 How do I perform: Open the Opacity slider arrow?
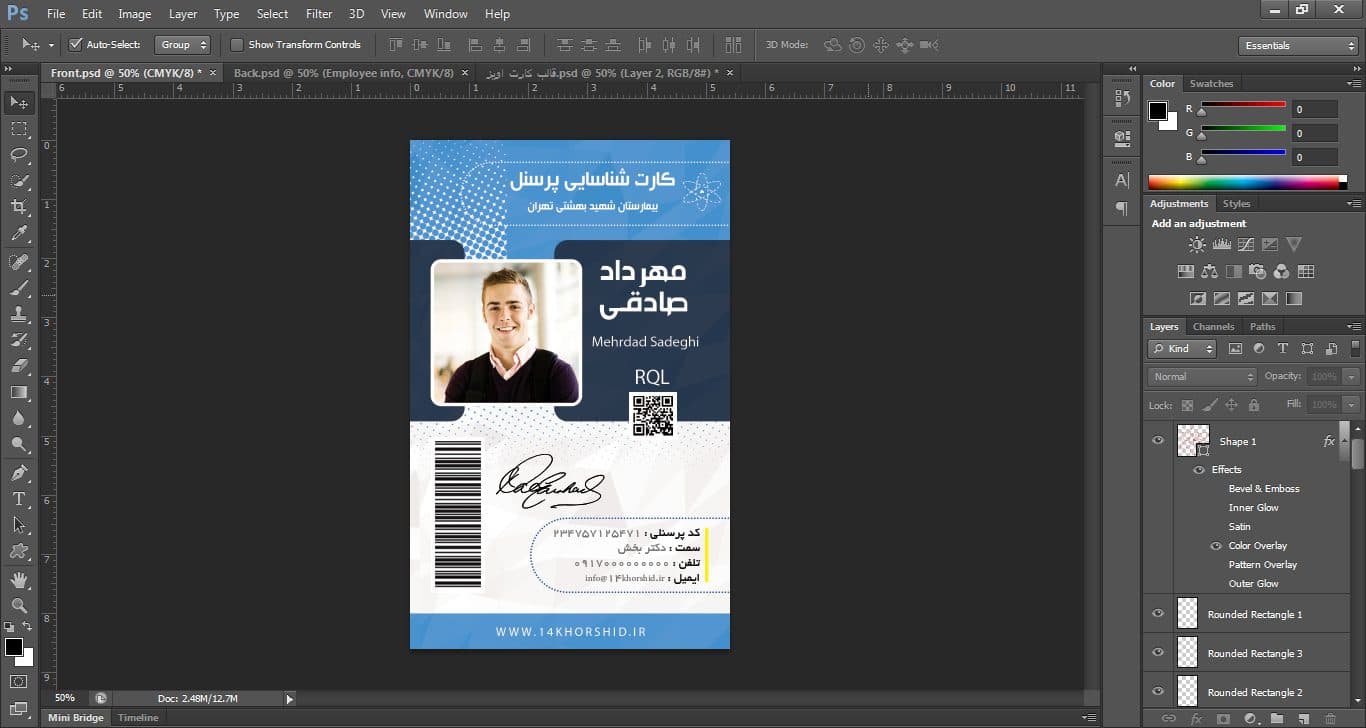(x=1352, y=377)
